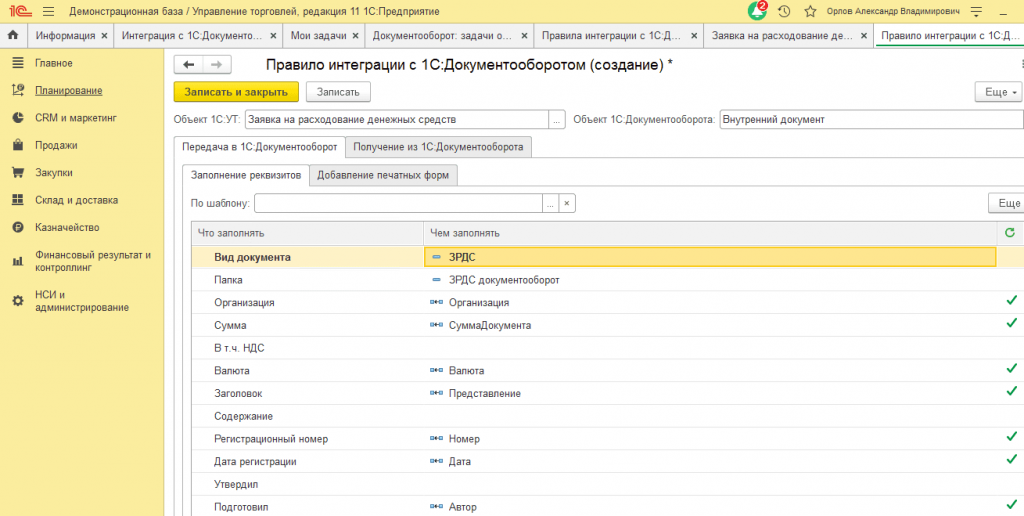Close the Информация tab
This screenshot has height=516, width=1024.
[104, 36]
